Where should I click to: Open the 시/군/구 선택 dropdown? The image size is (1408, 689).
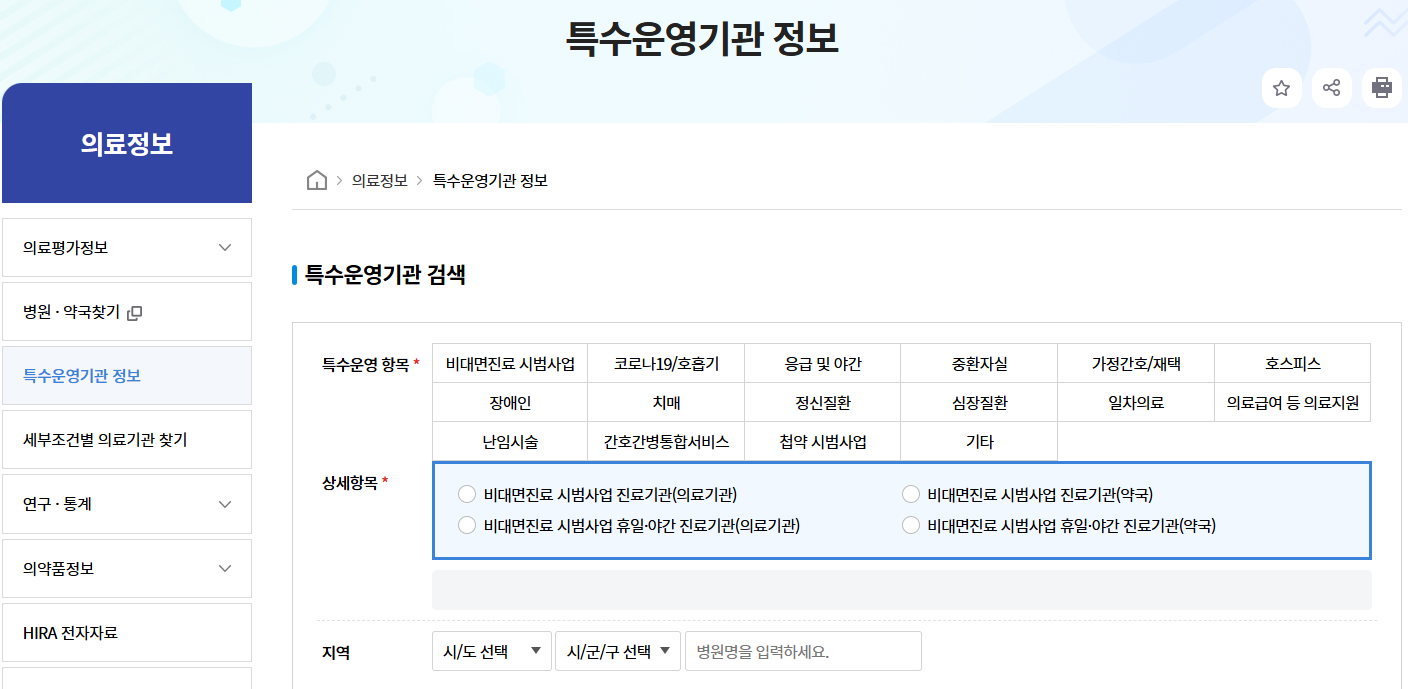pos(618,651)
